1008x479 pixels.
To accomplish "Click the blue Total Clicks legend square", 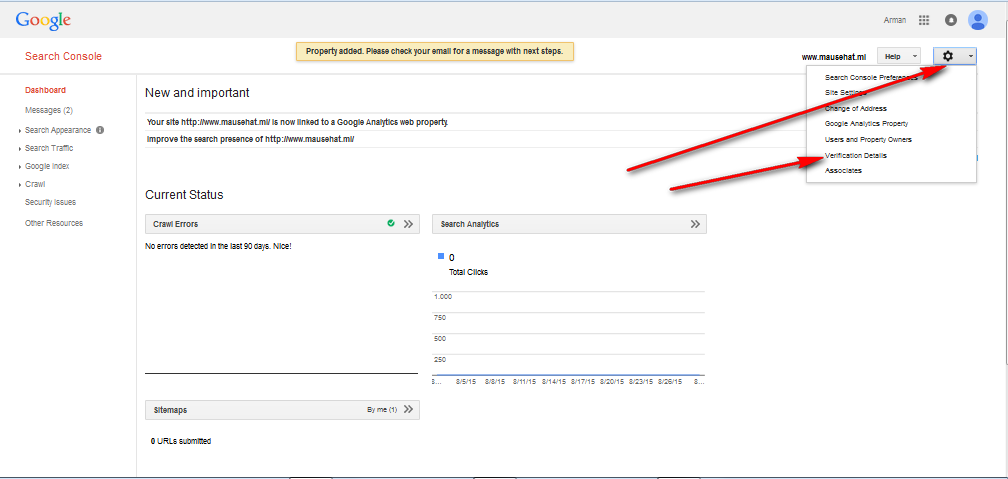I will click(x=441, y=256).
